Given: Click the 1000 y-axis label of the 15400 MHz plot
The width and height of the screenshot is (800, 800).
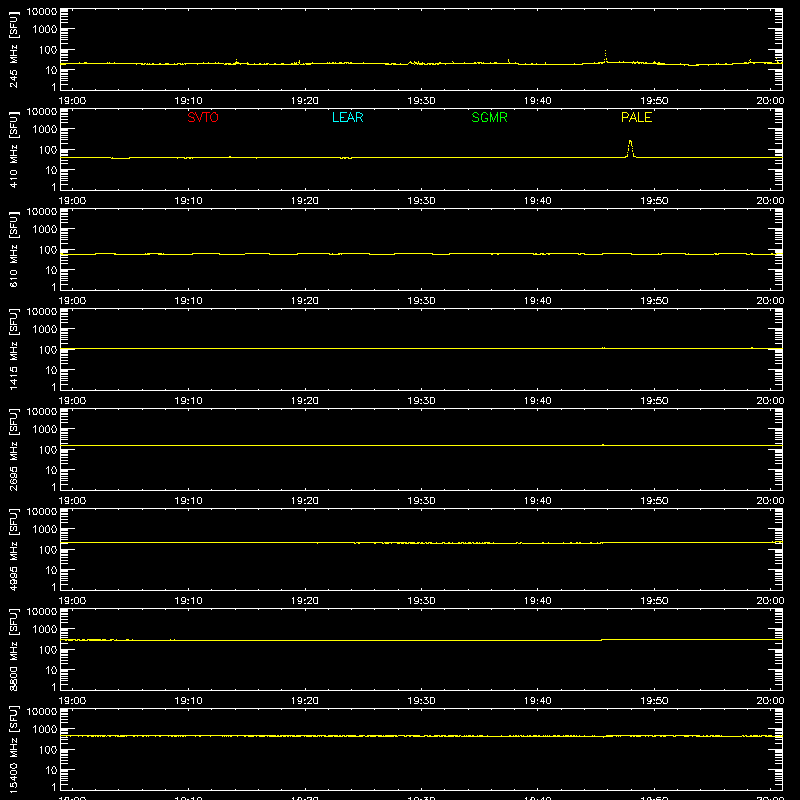Looking at the screenshot, I should [x=45, y=729].
